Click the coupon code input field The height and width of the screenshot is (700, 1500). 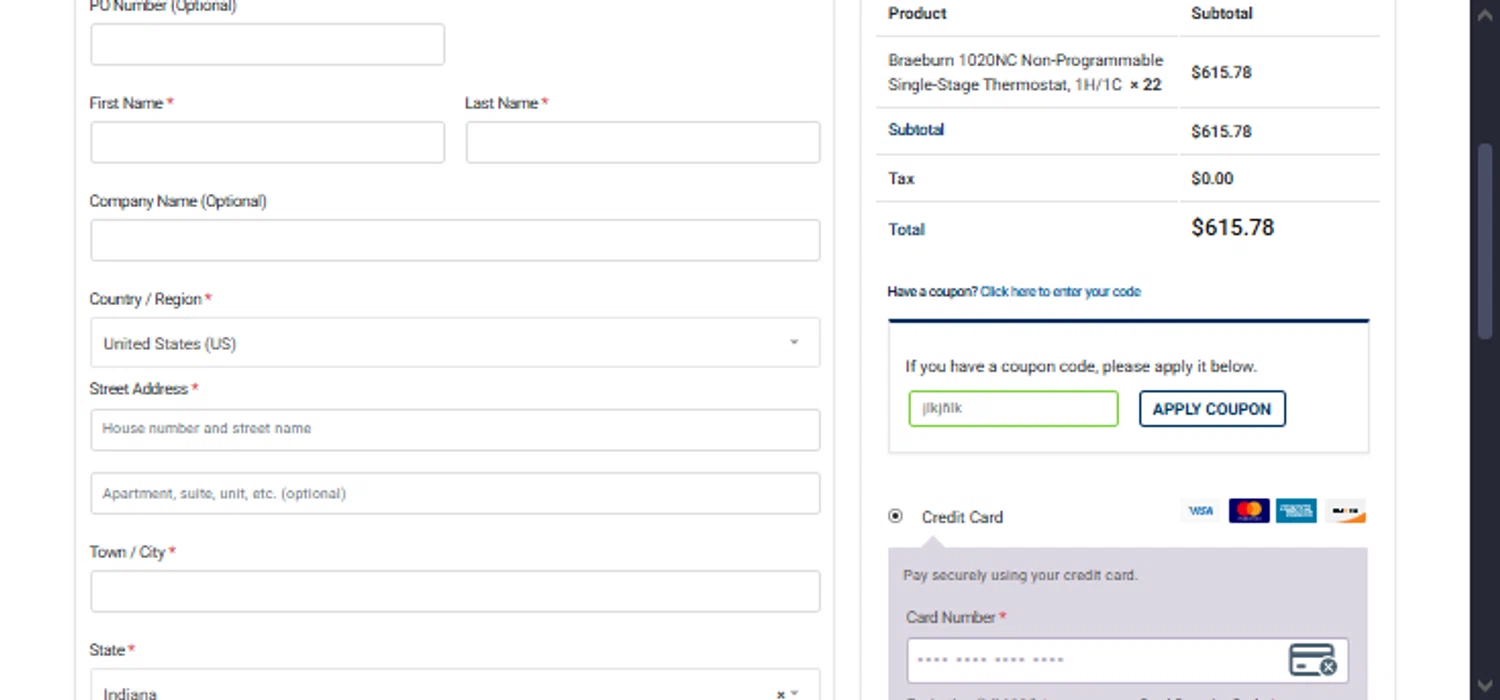point(1013,409)
